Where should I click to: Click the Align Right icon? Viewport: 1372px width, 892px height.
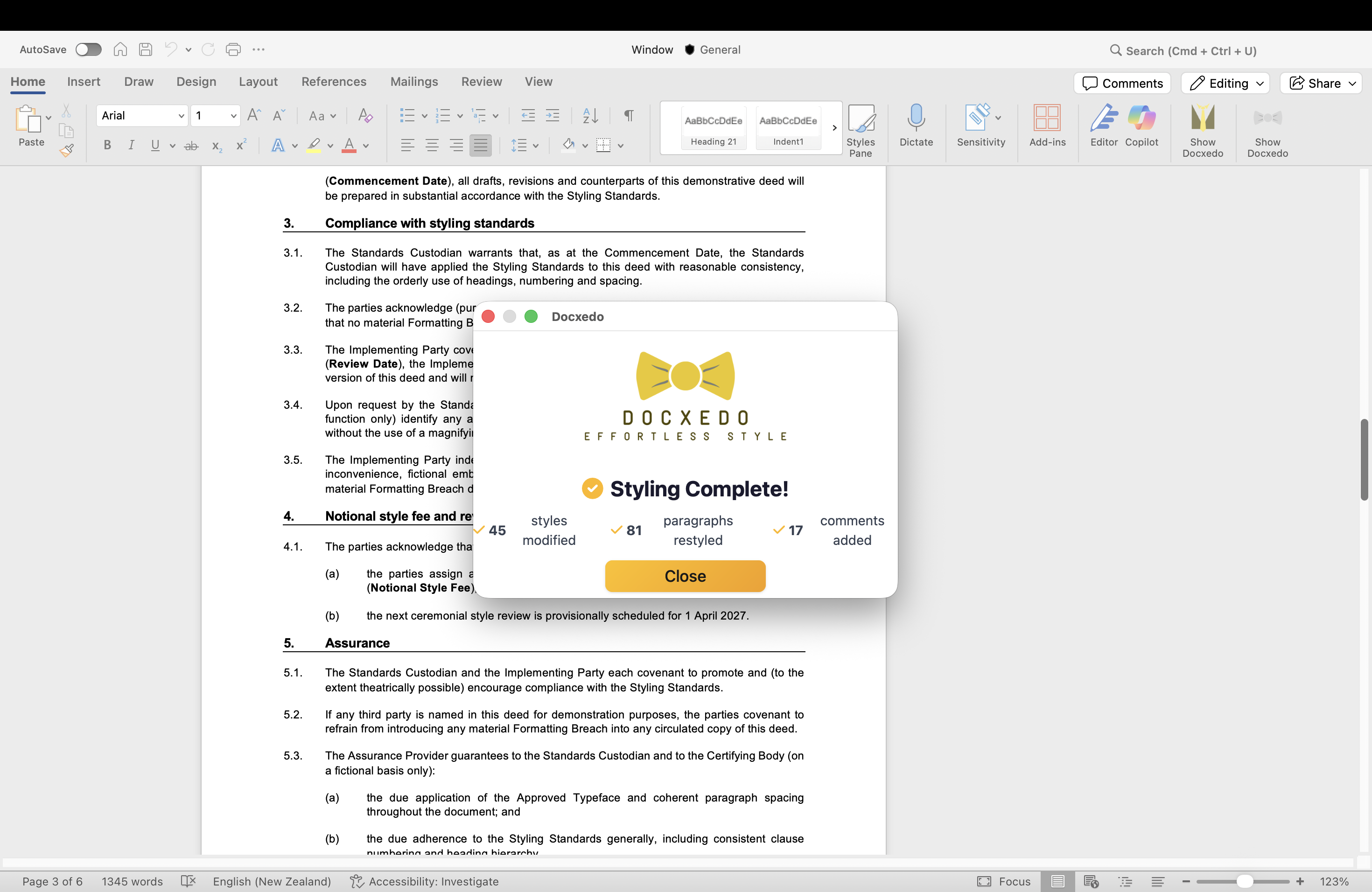456,145
